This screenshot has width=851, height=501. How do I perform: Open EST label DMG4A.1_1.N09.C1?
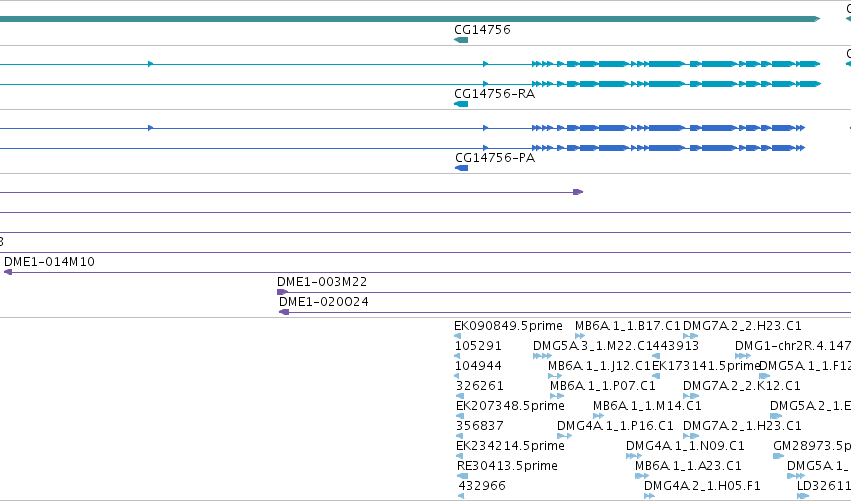pos(685,446)
